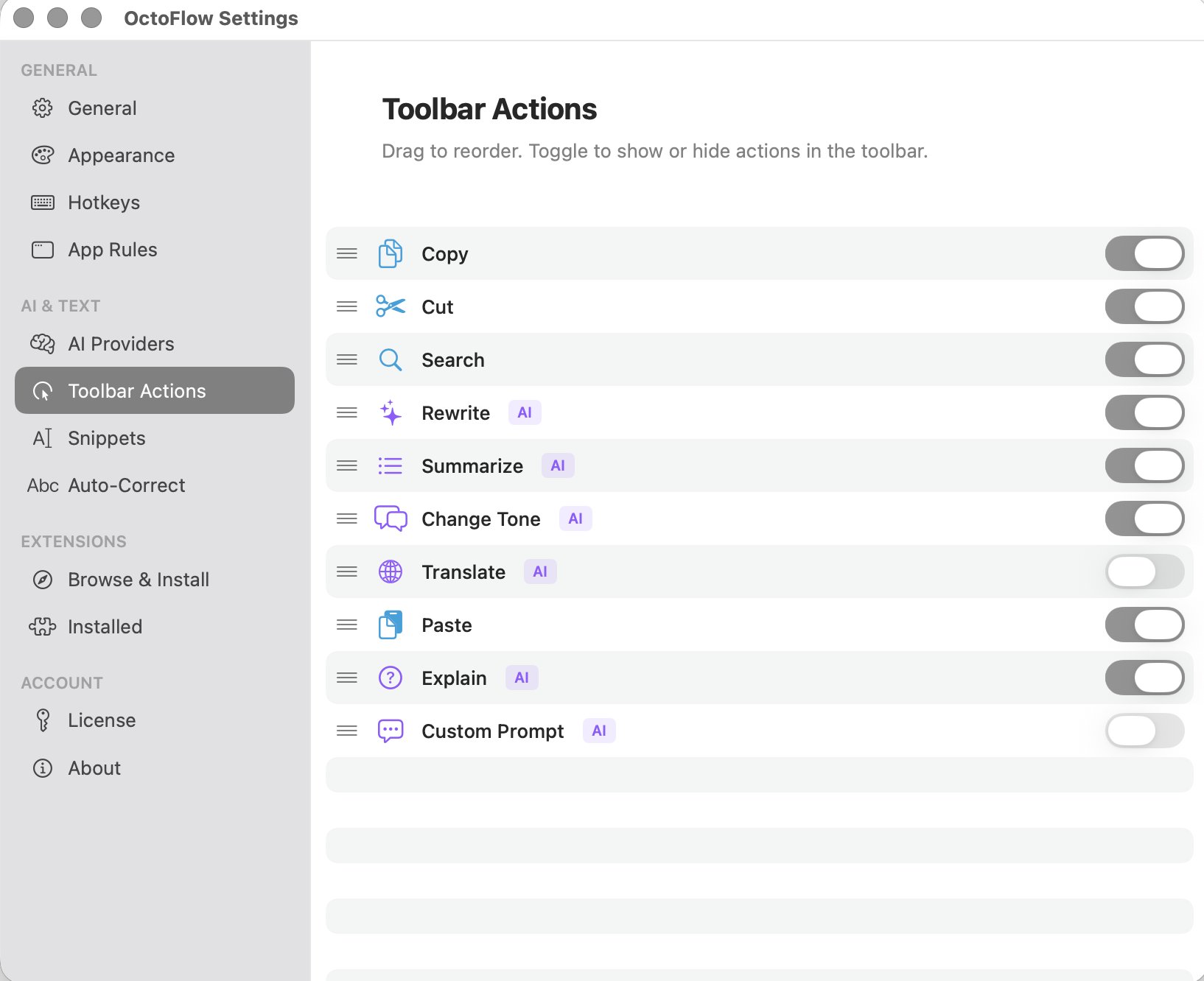
Task: Click the AI badge next to Custom Prompt
Action: 599,731
